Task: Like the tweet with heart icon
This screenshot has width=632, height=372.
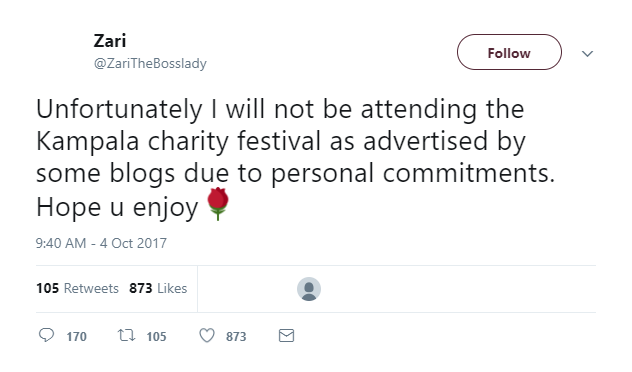Action: click(207, 335)
